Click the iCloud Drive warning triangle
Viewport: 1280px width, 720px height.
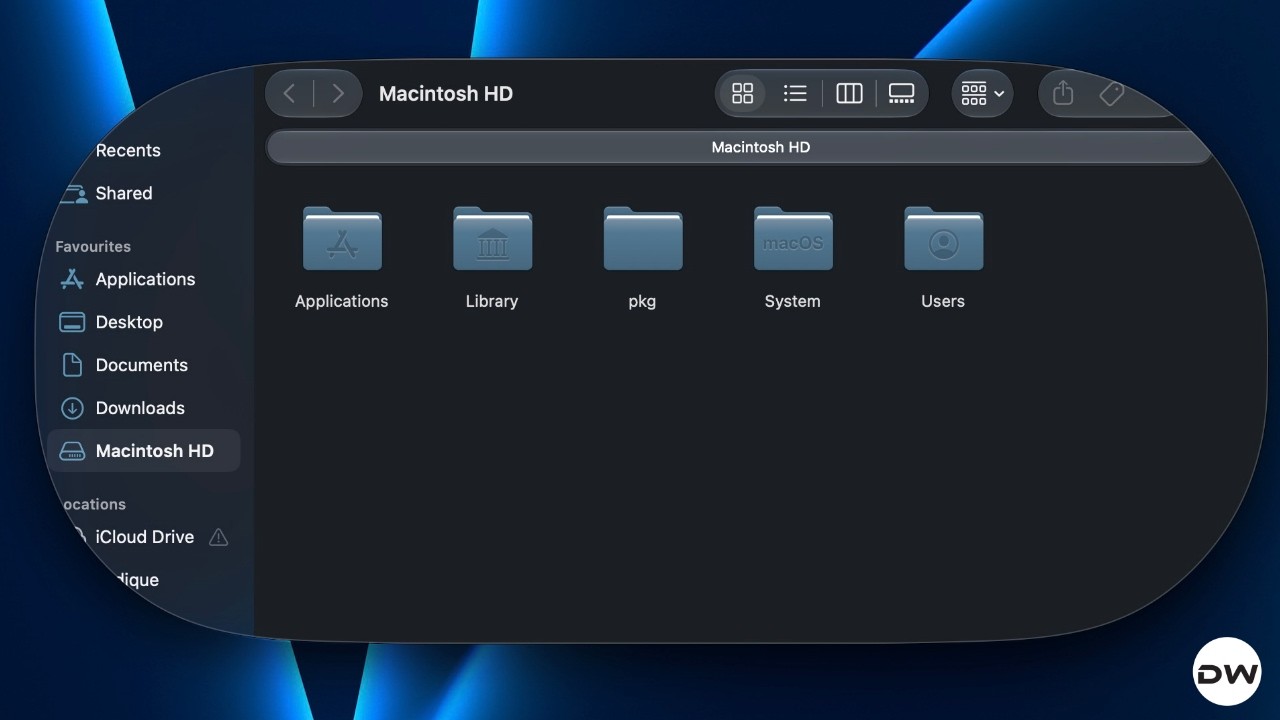pyautogui.click(x=218, y=538)
